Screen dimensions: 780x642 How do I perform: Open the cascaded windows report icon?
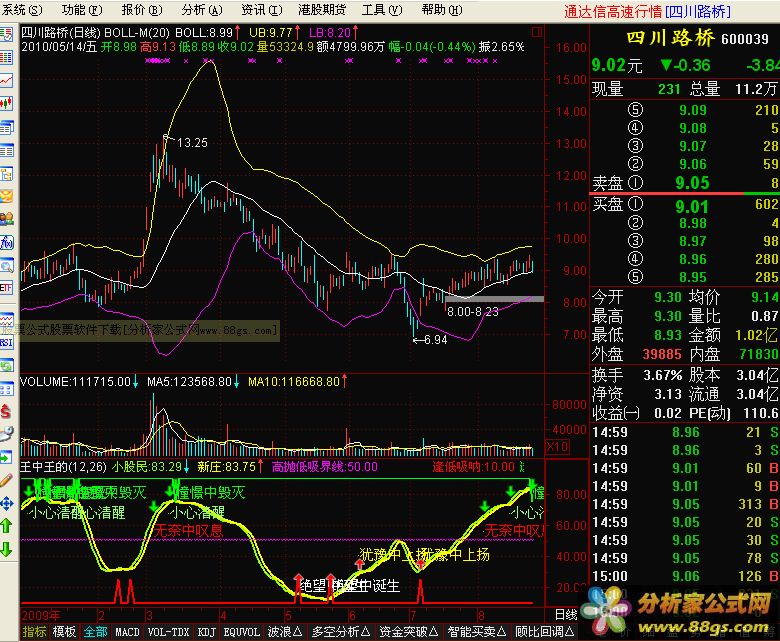click(x=6, y=127)
